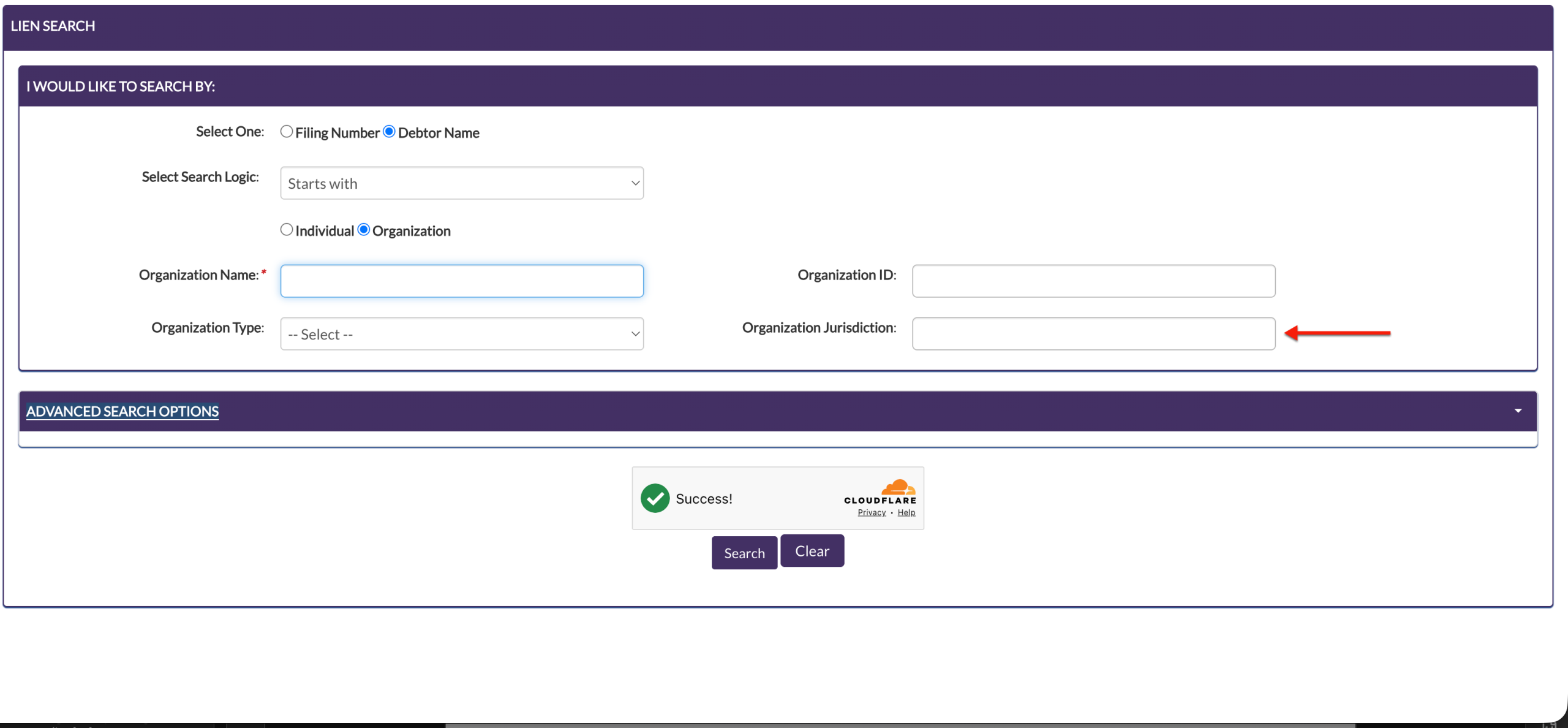Choose the Organization radio option
This screenshot has height=728, width=1568.
pos(364,230)
